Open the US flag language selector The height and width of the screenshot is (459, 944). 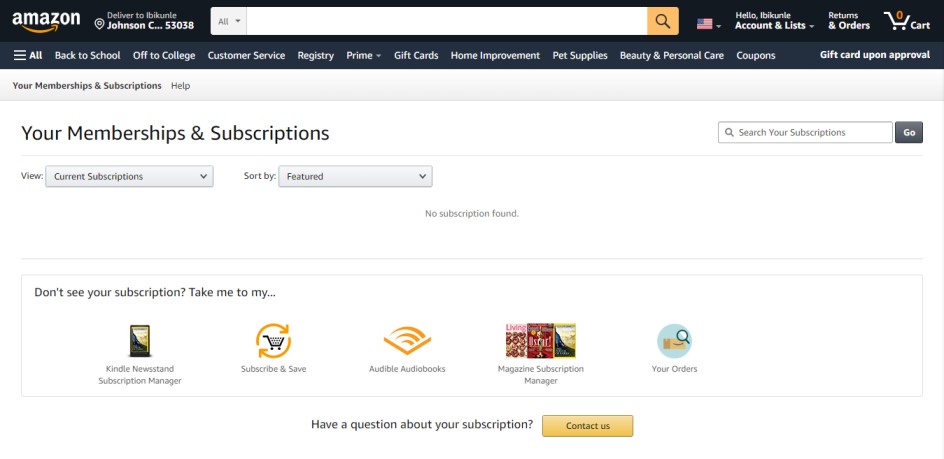[709, 24]
